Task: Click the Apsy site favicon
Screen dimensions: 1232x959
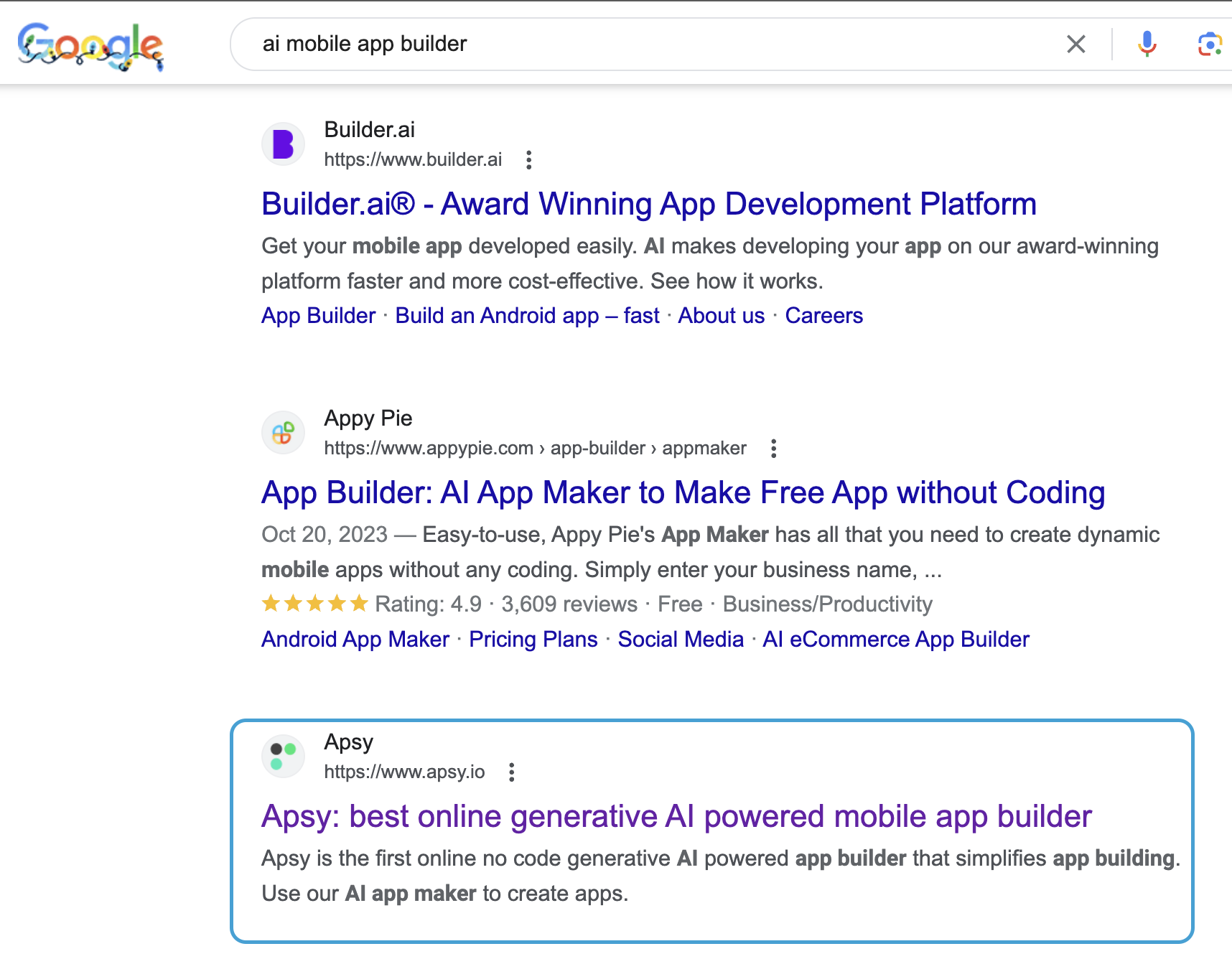Action: [283, 756]
